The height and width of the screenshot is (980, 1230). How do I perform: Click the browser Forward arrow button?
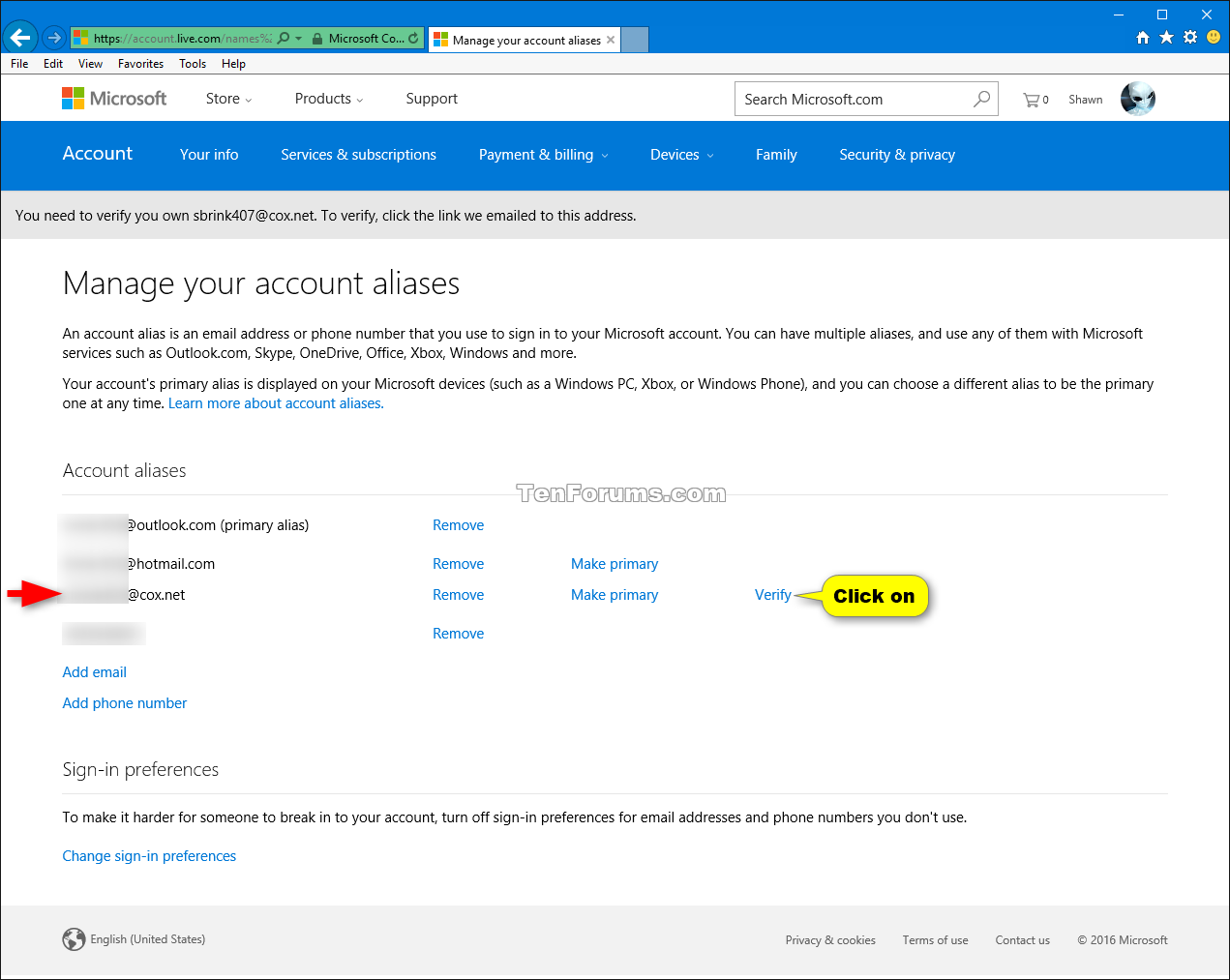click(x=54, y=38)
